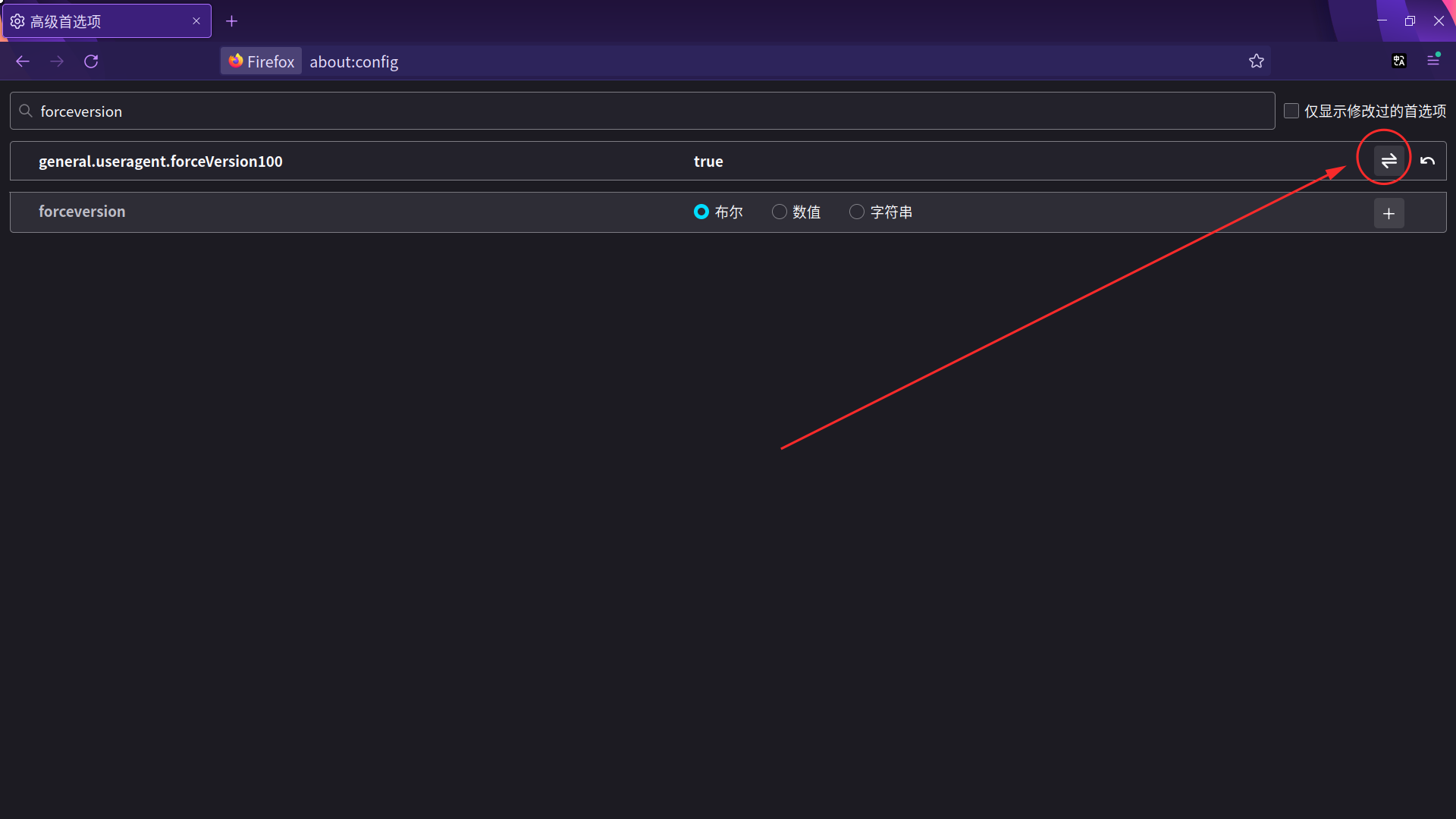Click the translation extension icon
This screenshot has width=1456, height=819.
pyautogui.click(x=1399, y=61)
